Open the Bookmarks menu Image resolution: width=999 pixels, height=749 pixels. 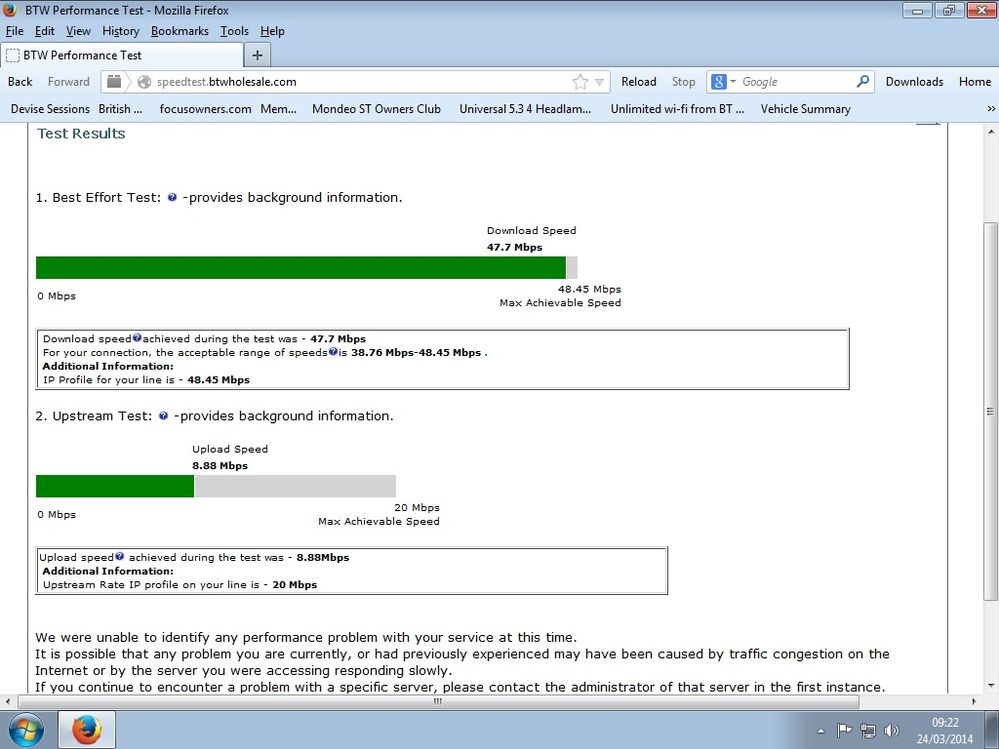coord(180,31)
